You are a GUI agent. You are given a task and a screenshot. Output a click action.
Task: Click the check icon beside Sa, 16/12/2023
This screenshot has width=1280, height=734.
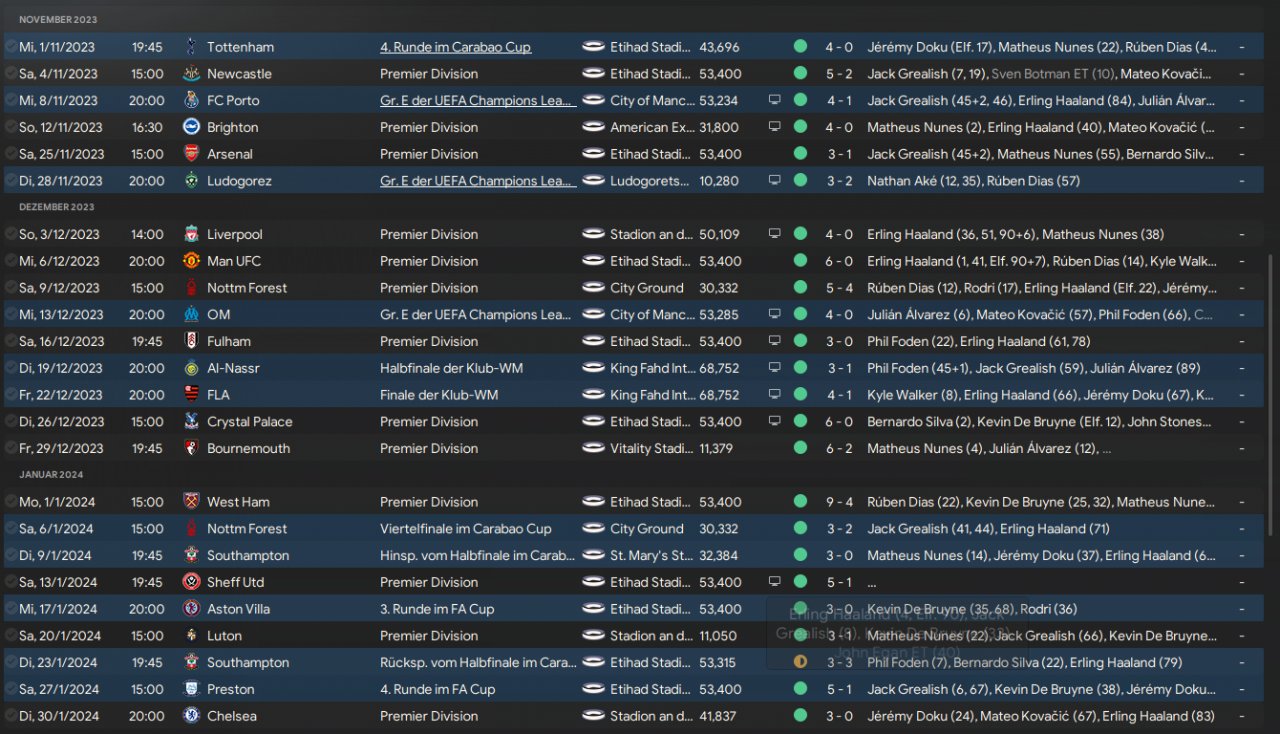(10, 341)
